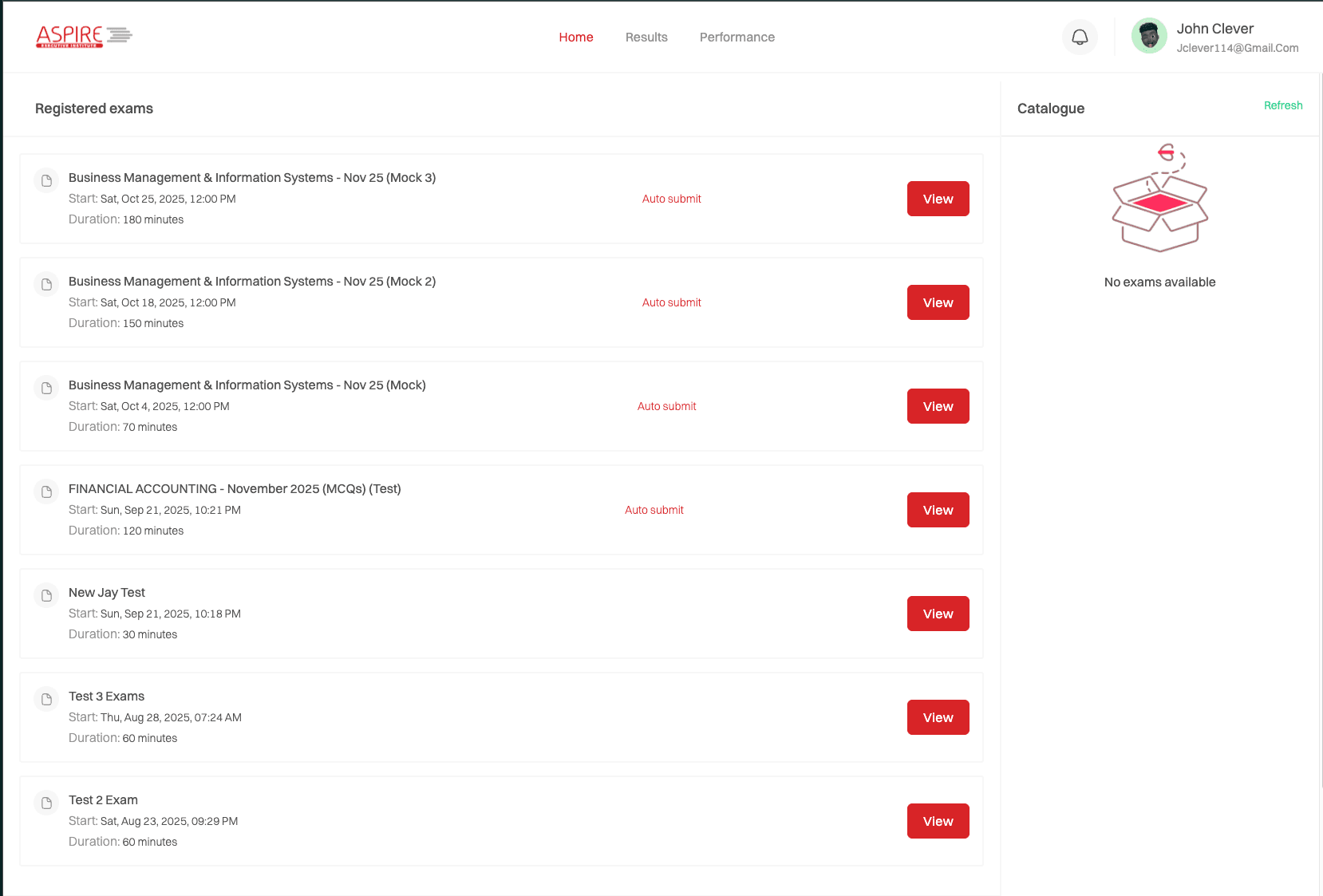
Task: Click document icon for Mock 3 exam
Action: pos(47,180)
